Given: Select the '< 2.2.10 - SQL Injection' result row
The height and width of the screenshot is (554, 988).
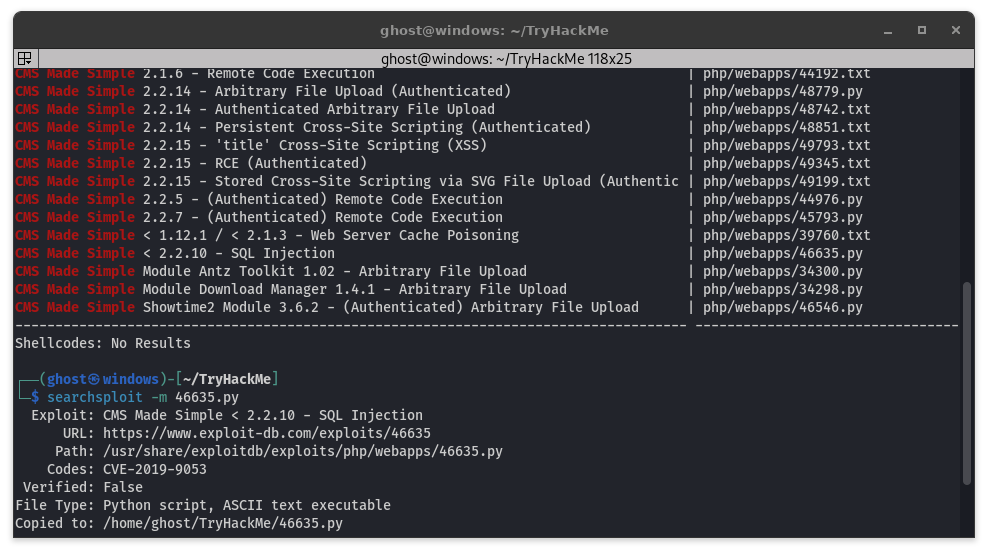Looking at the screenshot, I should click(239, 253).
